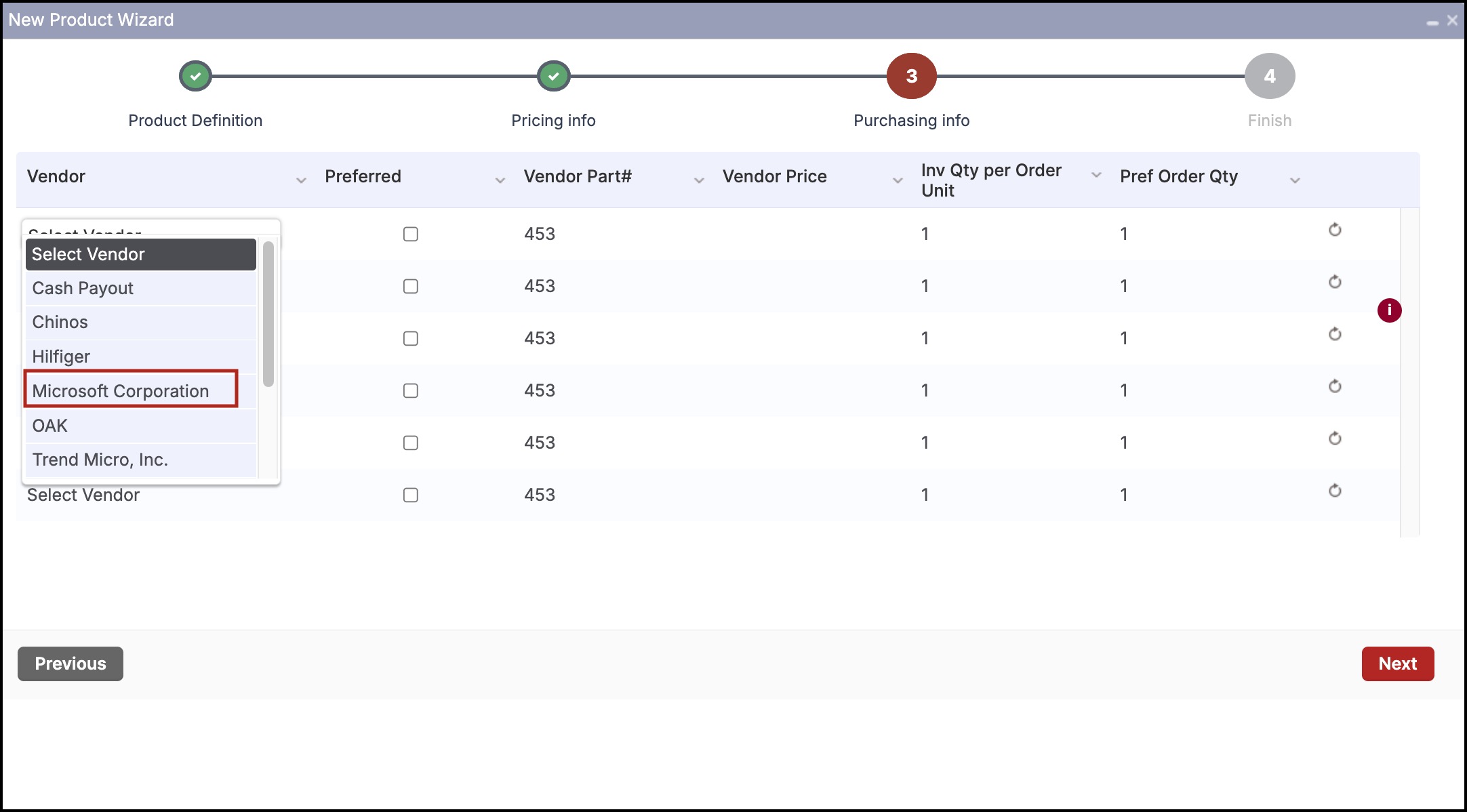Open Preferred column menu chevron
The width and height of the screenshot is (1467, 812).
pos(500,180)
